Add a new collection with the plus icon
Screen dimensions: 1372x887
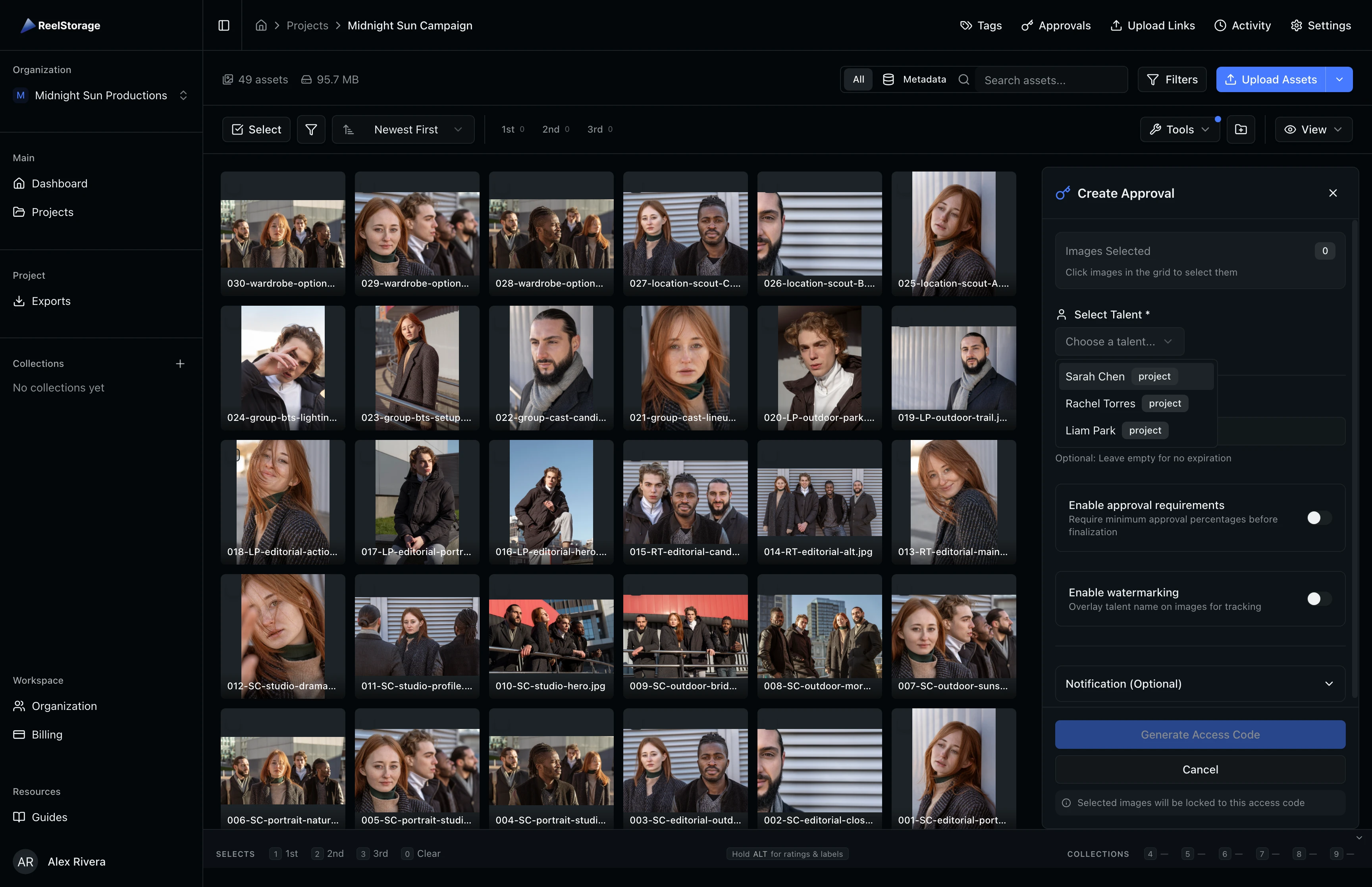click(x=180, y=363)
